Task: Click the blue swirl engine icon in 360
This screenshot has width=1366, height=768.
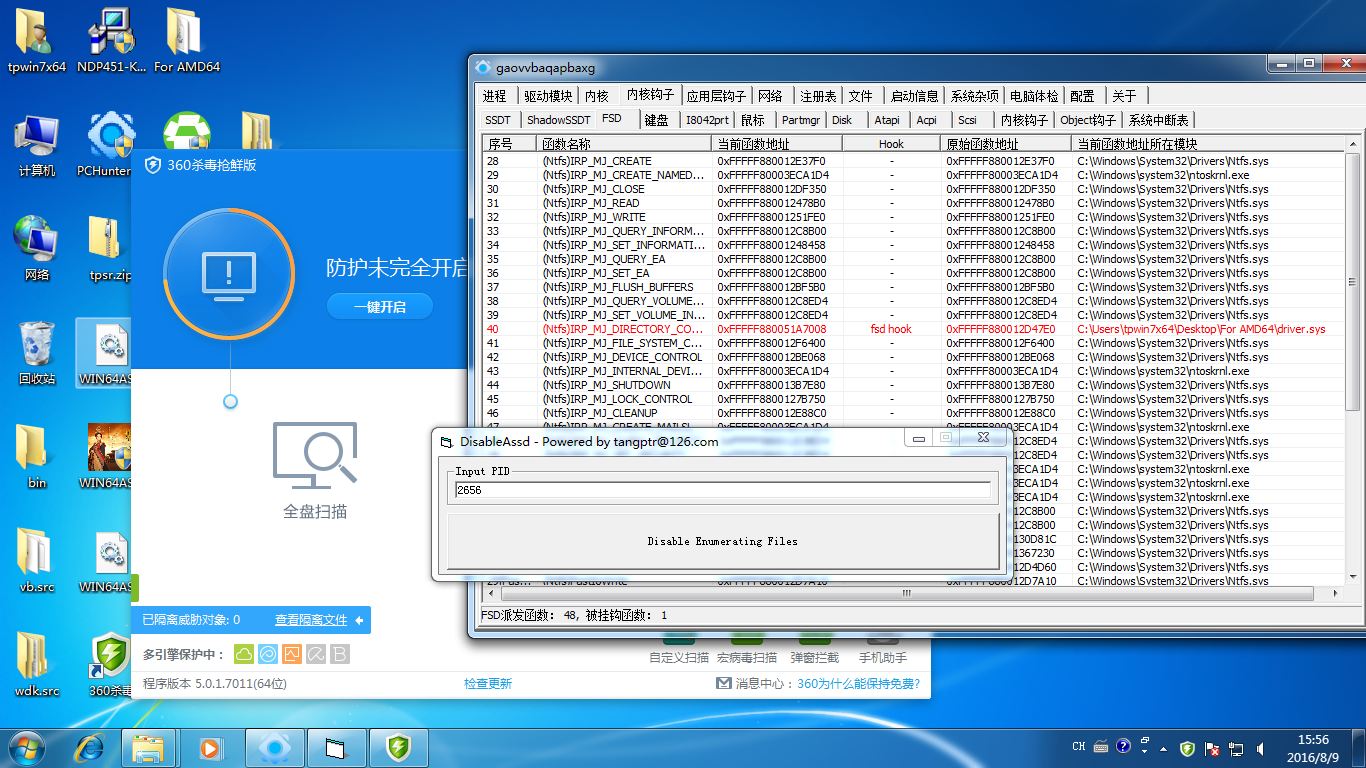Action: click(x=268, y=654)
